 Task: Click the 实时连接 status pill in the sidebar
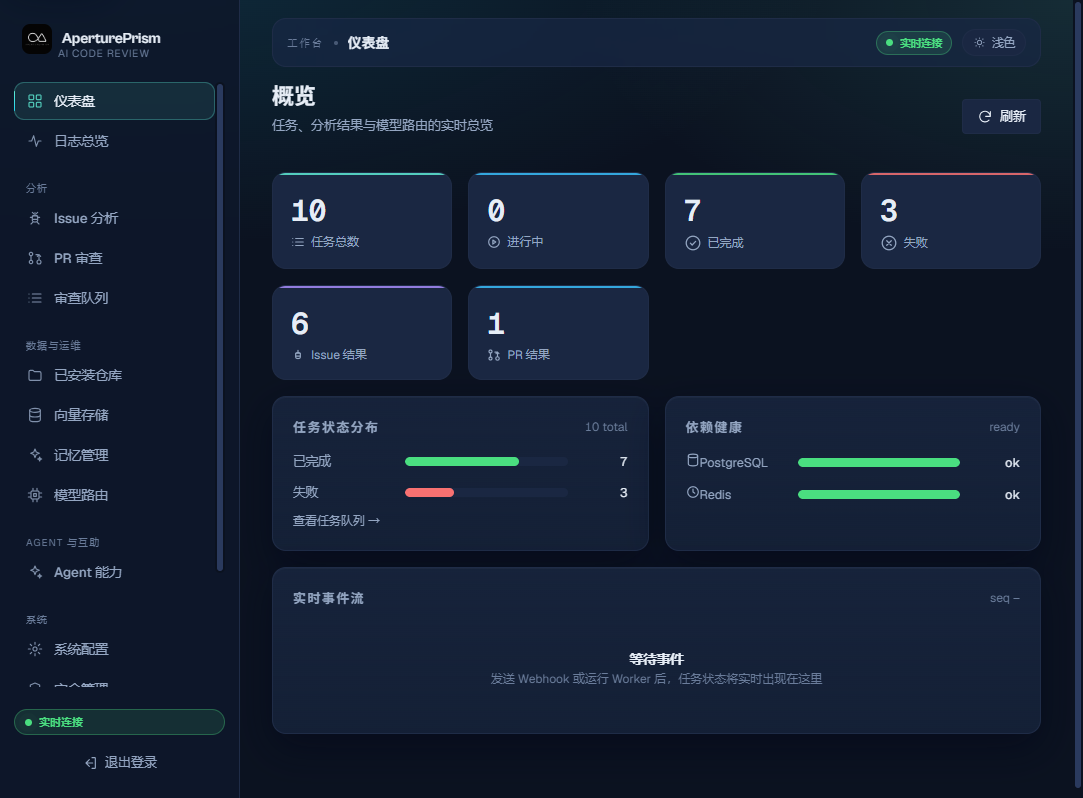point(119,722)
